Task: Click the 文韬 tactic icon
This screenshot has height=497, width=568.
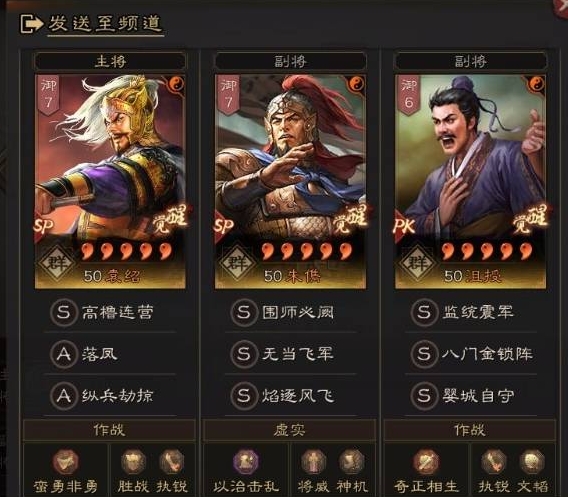Action: click(x=532, y=462)
